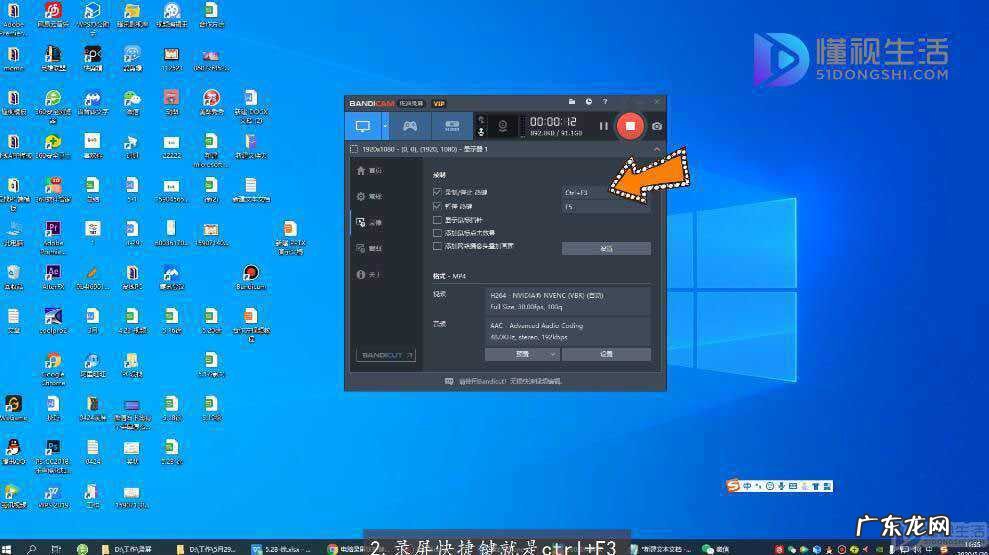The image size is (989, 555).
Task: Stop recording with the red round button
Action: [x=629, y=126]
